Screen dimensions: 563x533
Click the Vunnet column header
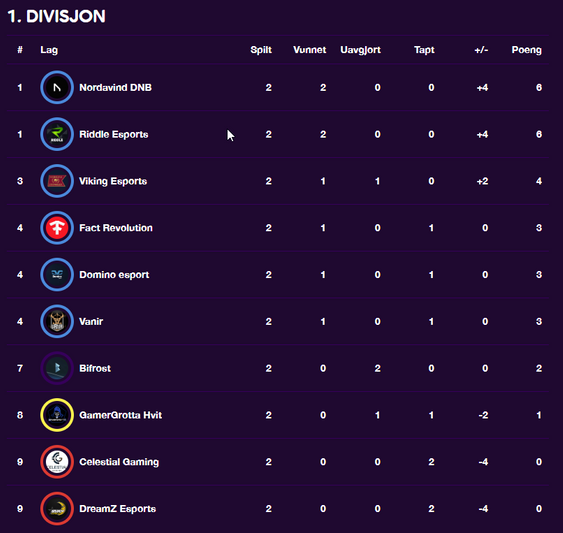[x=310, y=50]
